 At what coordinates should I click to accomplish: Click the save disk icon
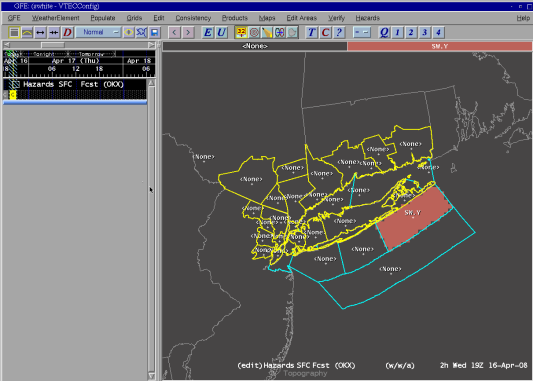tap(155, 32)
